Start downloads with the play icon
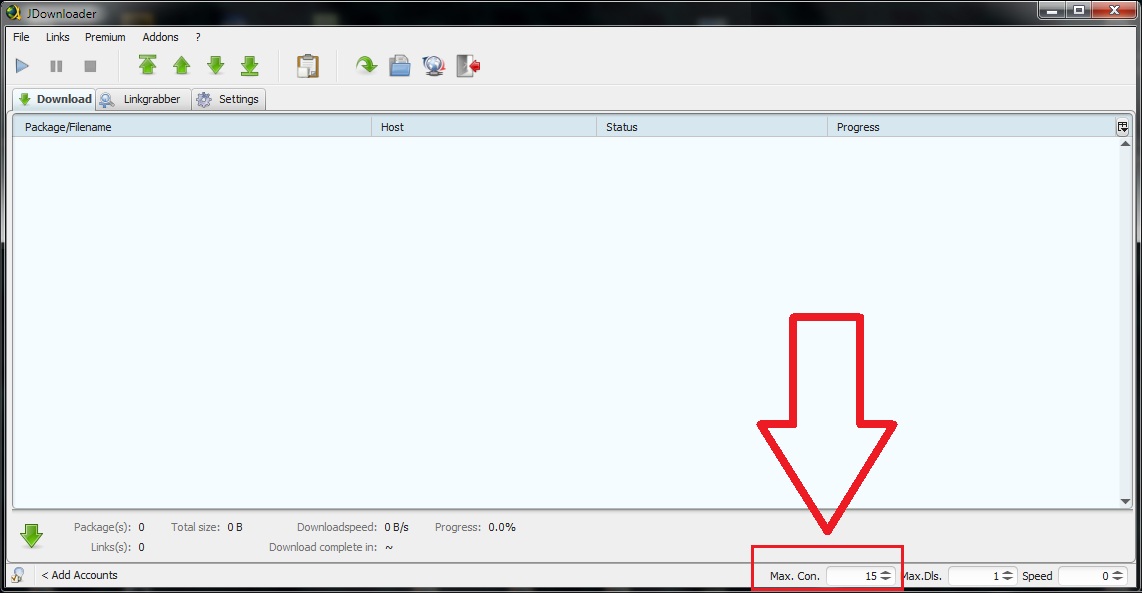The image size is (1142, 598). point(22,66)
